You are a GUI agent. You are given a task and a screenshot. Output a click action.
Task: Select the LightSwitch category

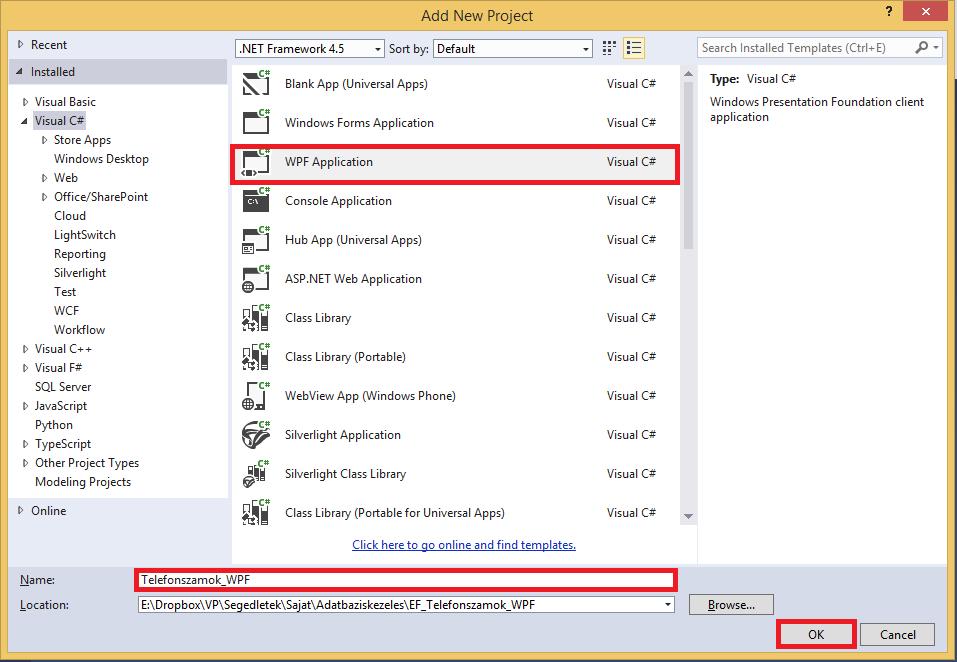pos(84,235)
